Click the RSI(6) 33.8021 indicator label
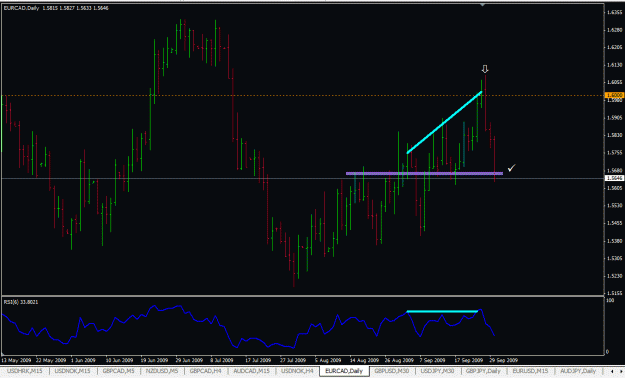 pyautogui.click(x=21, y=302)
